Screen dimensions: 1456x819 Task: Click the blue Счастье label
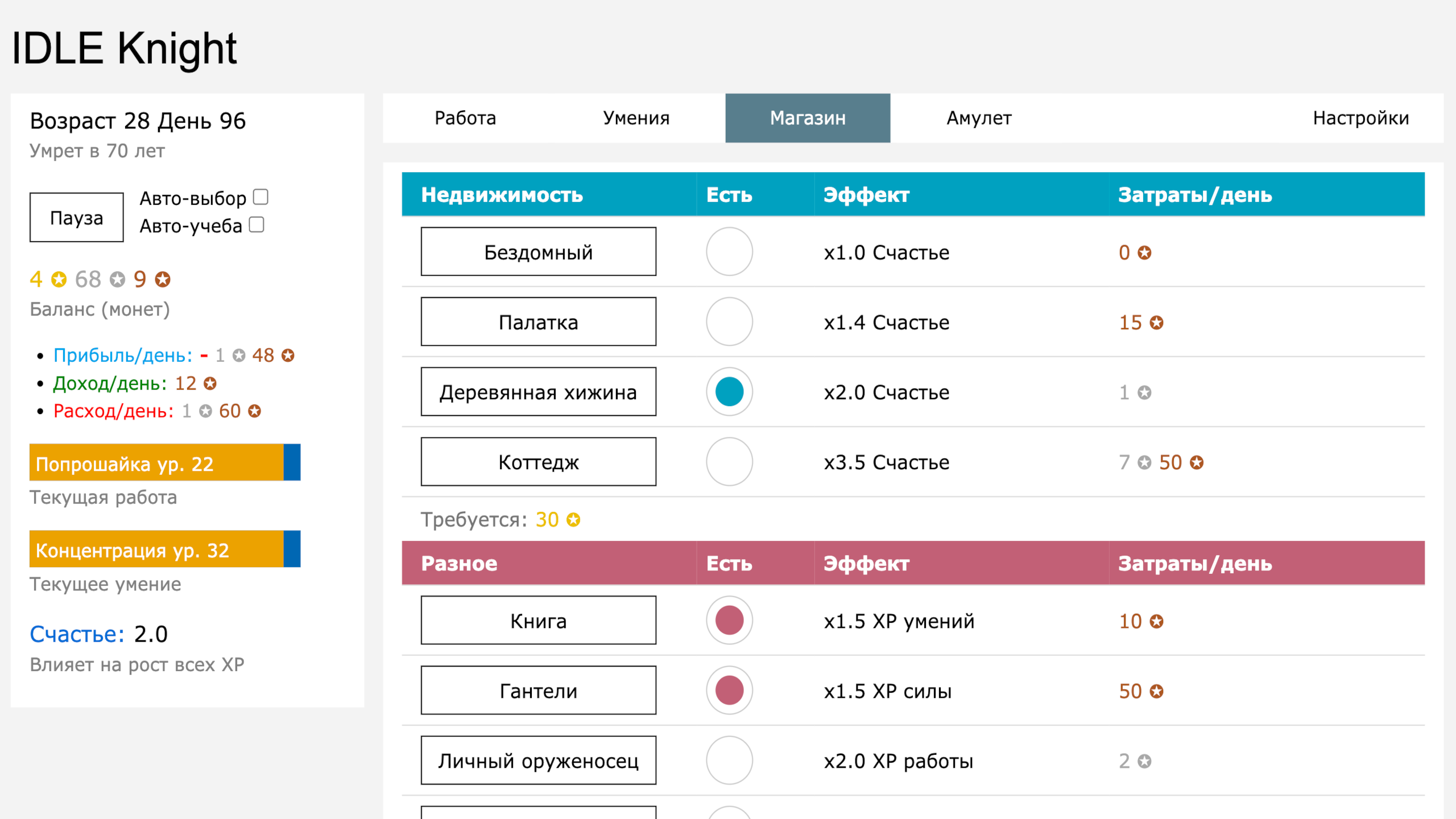point(76,634)
